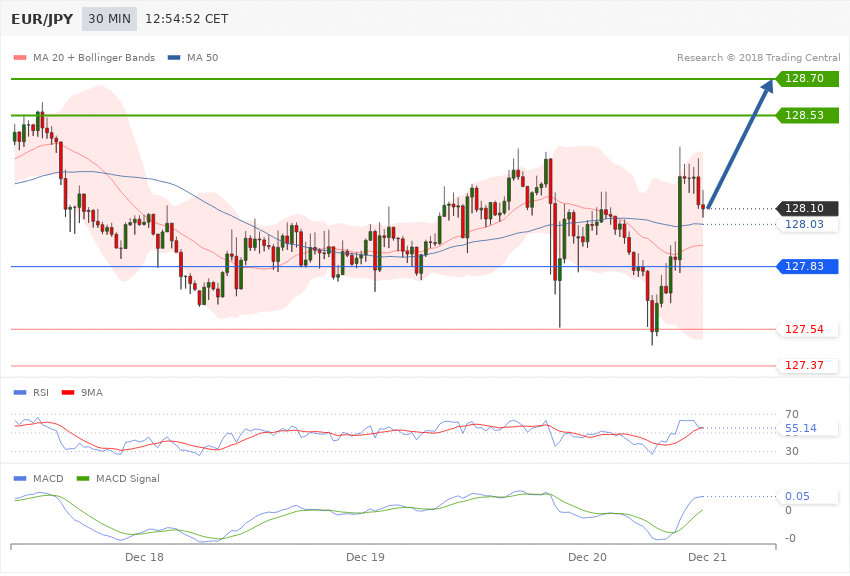Click the 9MA legend label

[92, 392]
